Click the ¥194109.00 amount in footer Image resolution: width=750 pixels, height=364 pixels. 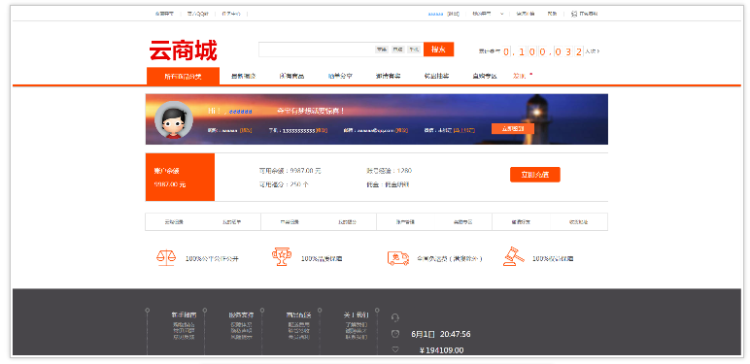coord(441,350)
